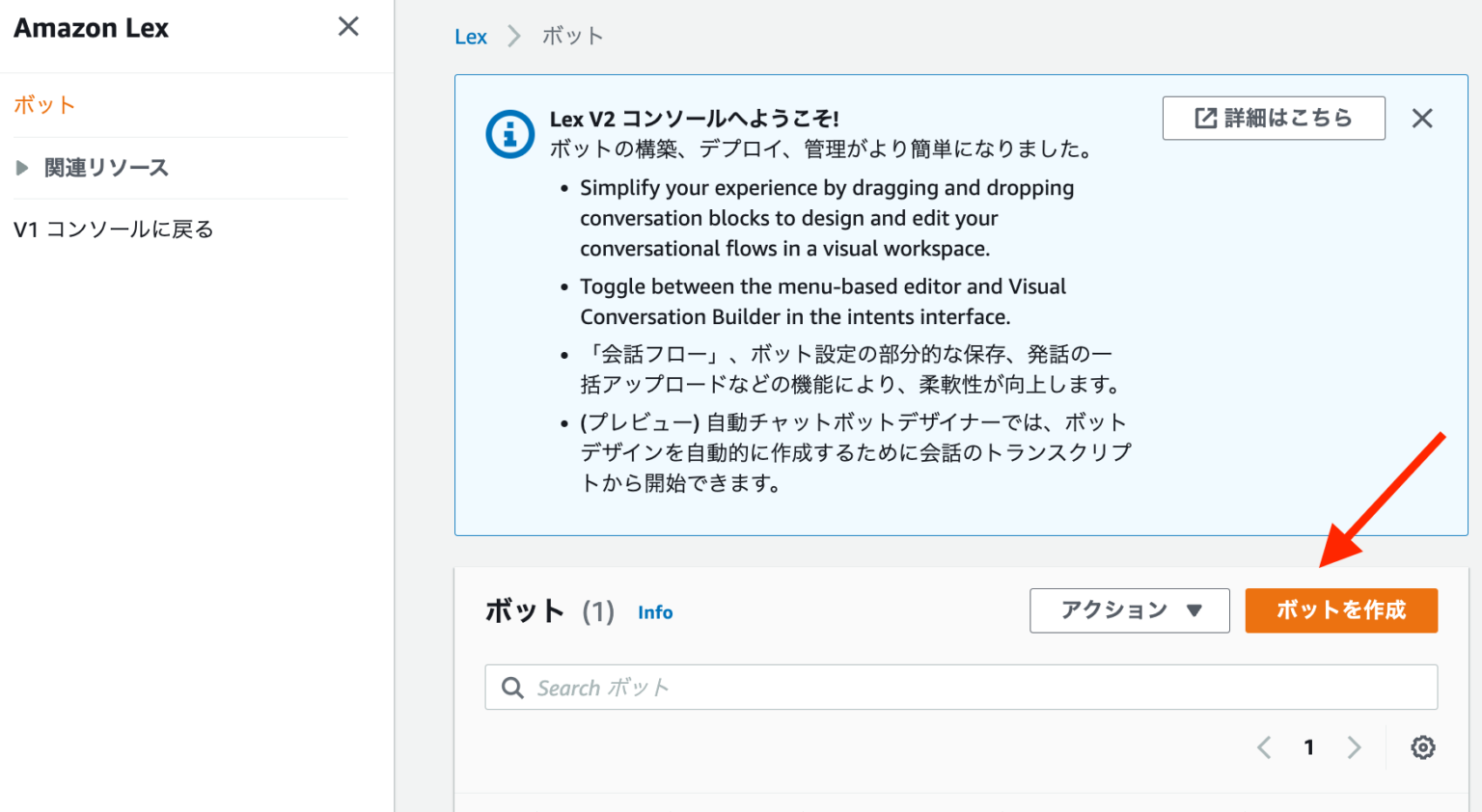This screenshot has height=812, width=1482.
Task: Click the Info link next to ボット (1)
Action: pos(655,611)
